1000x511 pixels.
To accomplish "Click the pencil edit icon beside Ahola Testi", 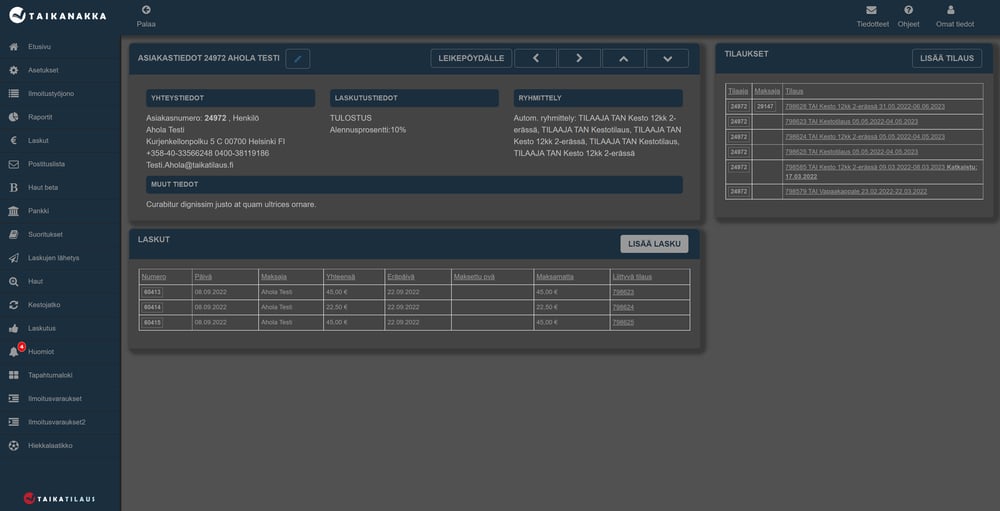I will click(x=298, y=59).
